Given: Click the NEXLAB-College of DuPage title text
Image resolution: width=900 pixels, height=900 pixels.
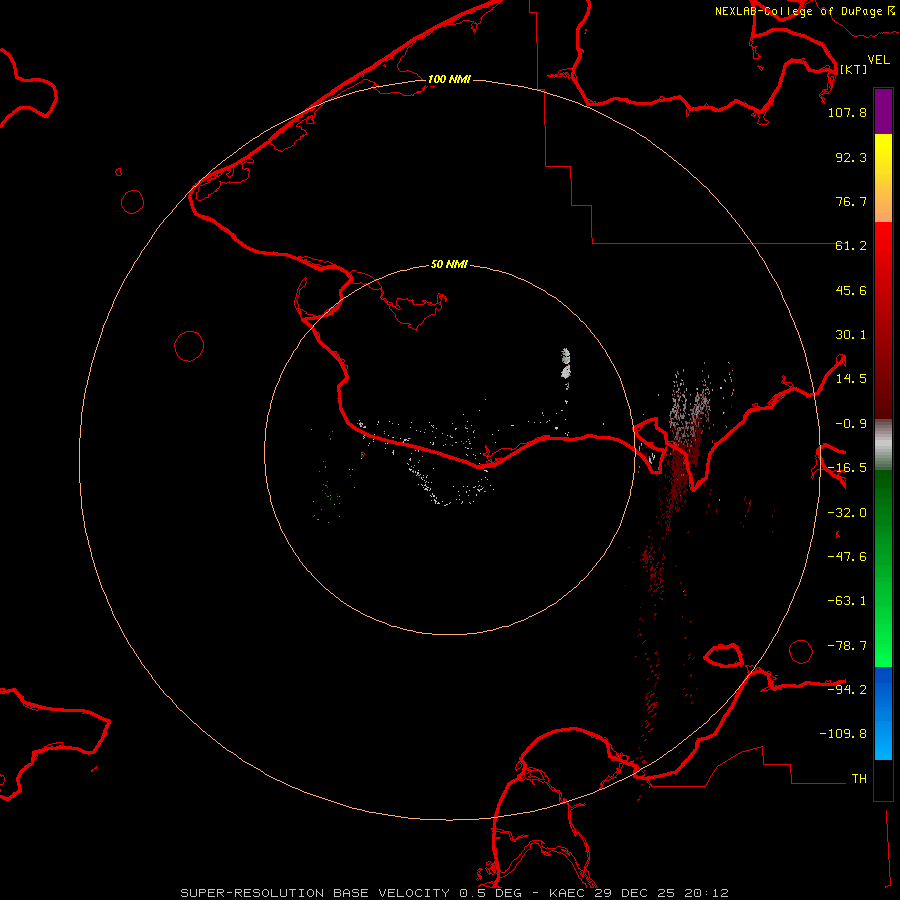Looking at the screenshot, I should coord(798,11).
